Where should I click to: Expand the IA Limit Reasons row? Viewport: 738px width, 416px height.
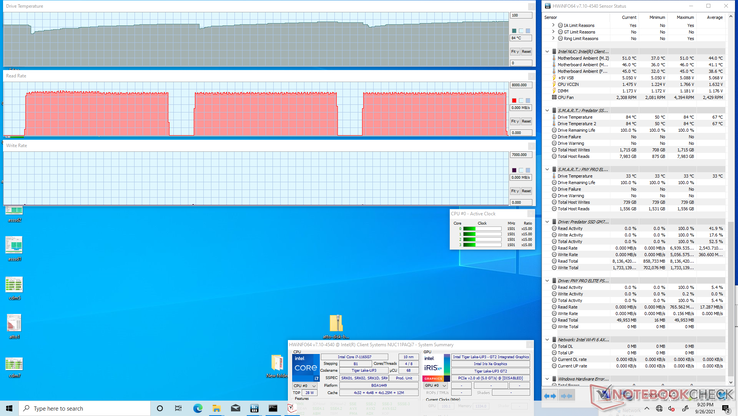(x=554, y=25)
